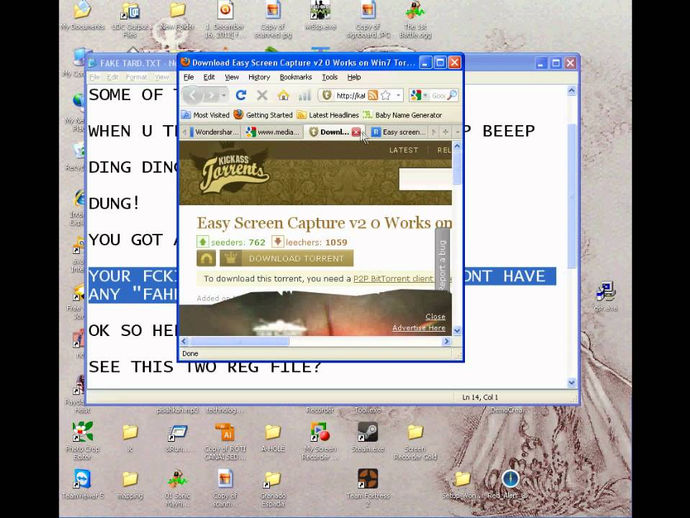Click the LATEST link on the KickAss header
690x518 pixels.
point(404,150)
